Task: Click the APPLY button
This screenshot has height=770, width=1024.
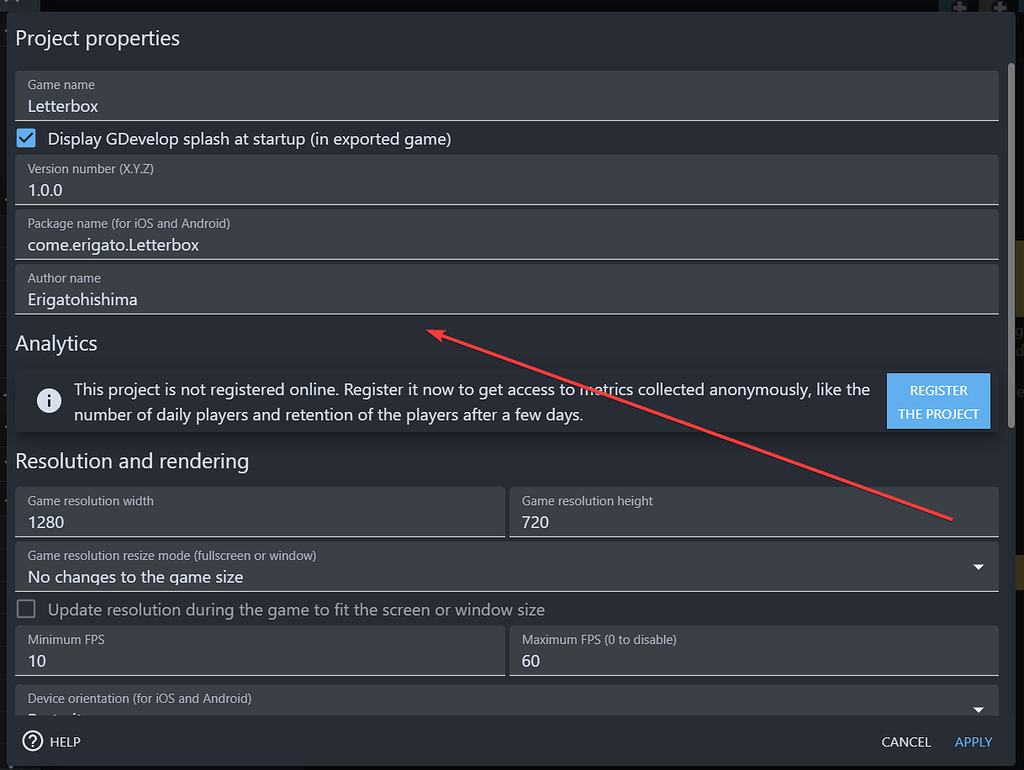Action: 972,741
